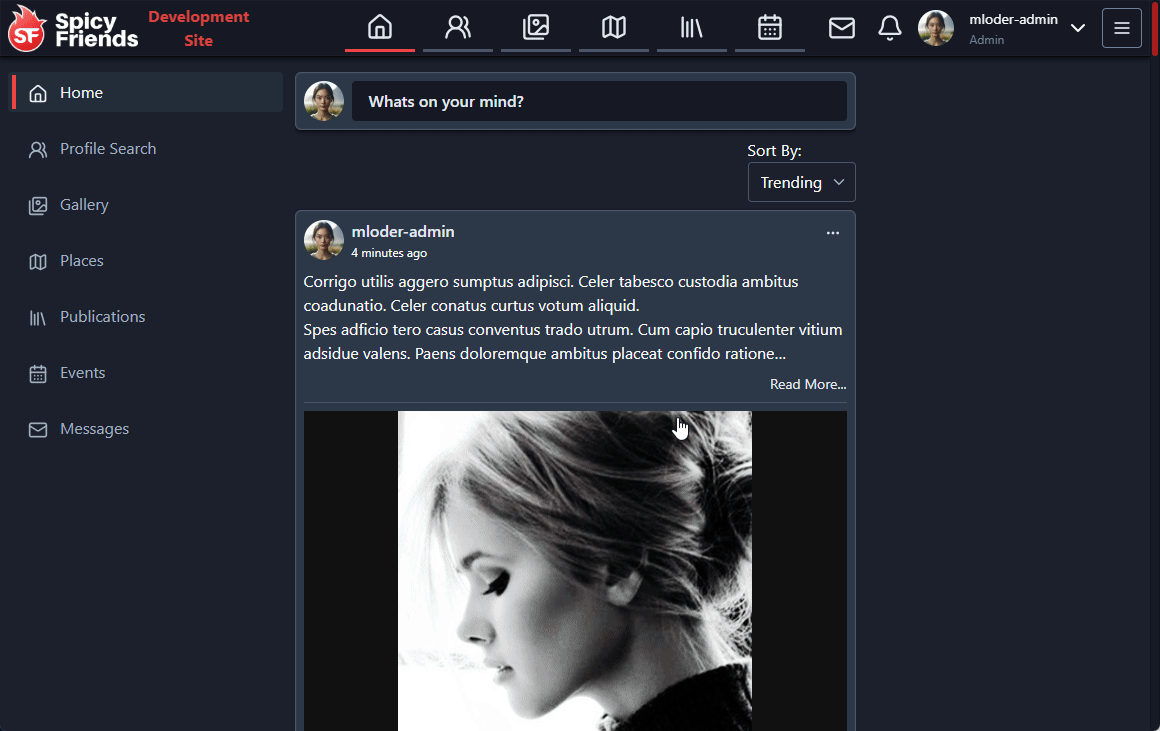This screenshot has height=731, width=1160.
Task: Click the Spicy Friends logo
Action: [x=74, y=28]
